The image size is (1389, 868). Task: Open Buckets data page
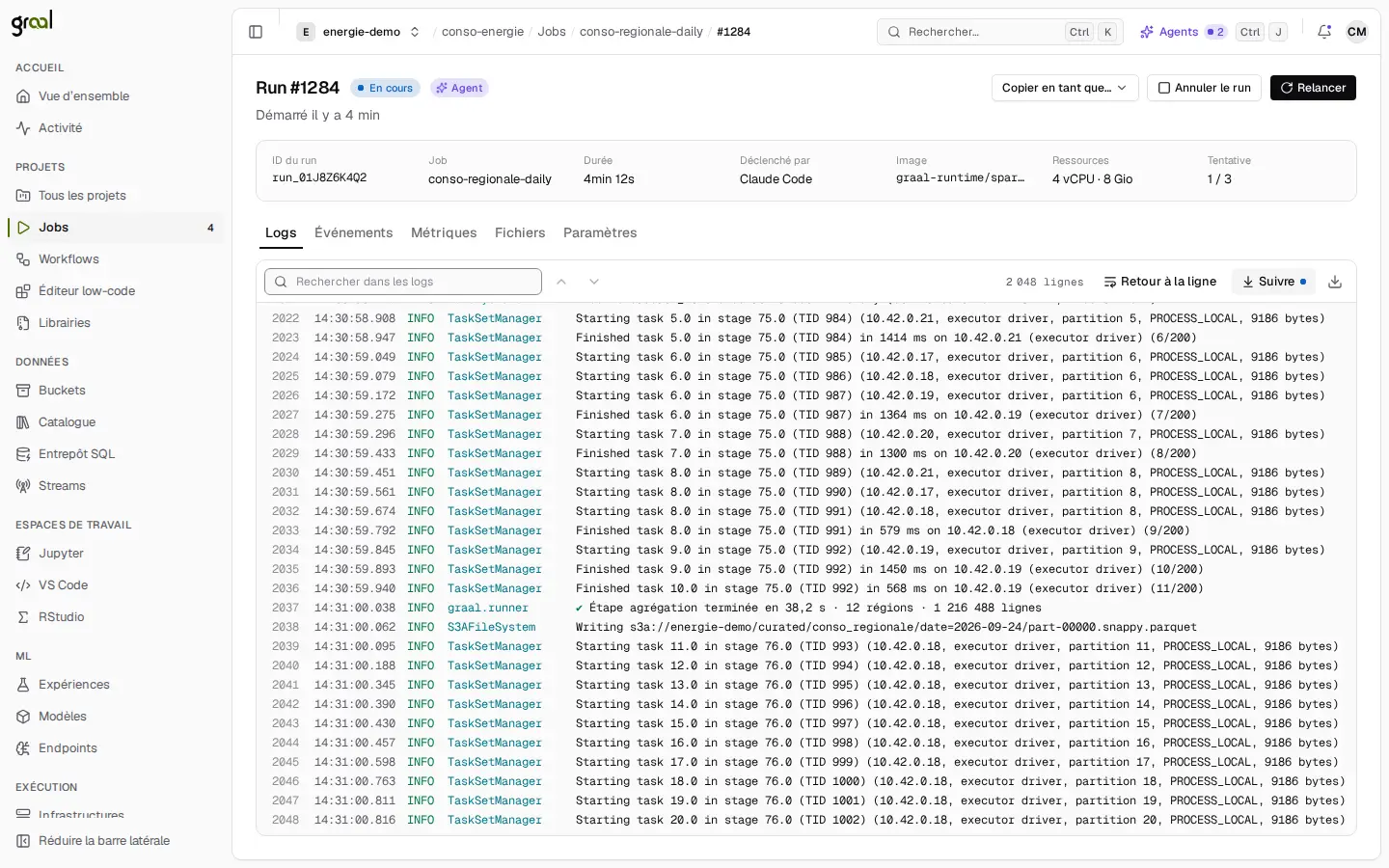[x=116, y=391]
